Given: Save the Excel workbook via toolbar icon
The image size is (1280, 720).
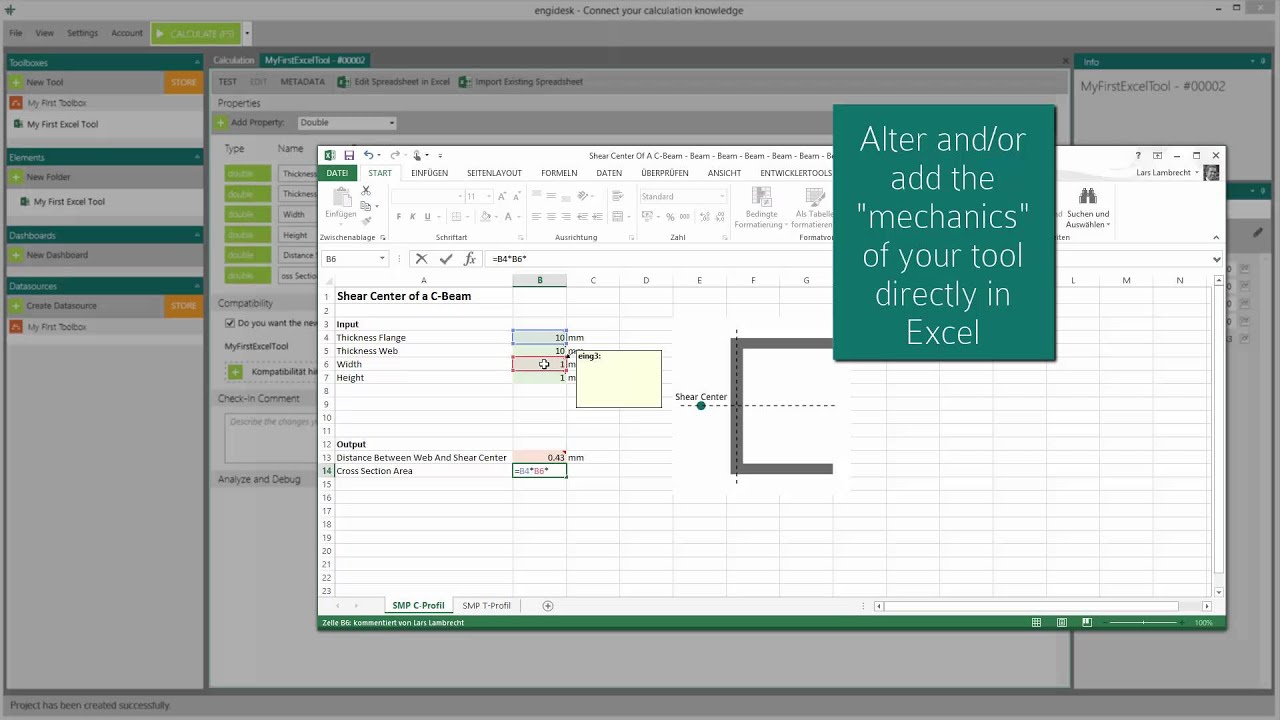Looking at the screenshot, I should point(349,155).
